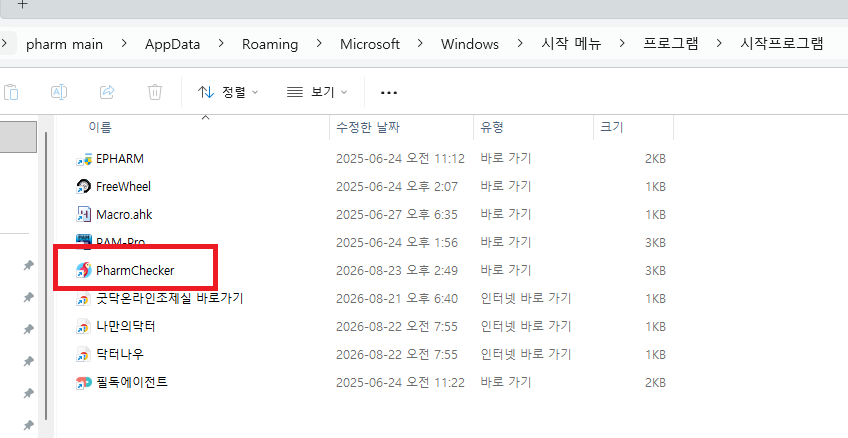The image size is (848, 438).
Task: Click date 2025-06-27 오후 6:35
Action: click(x=396, y=215)
